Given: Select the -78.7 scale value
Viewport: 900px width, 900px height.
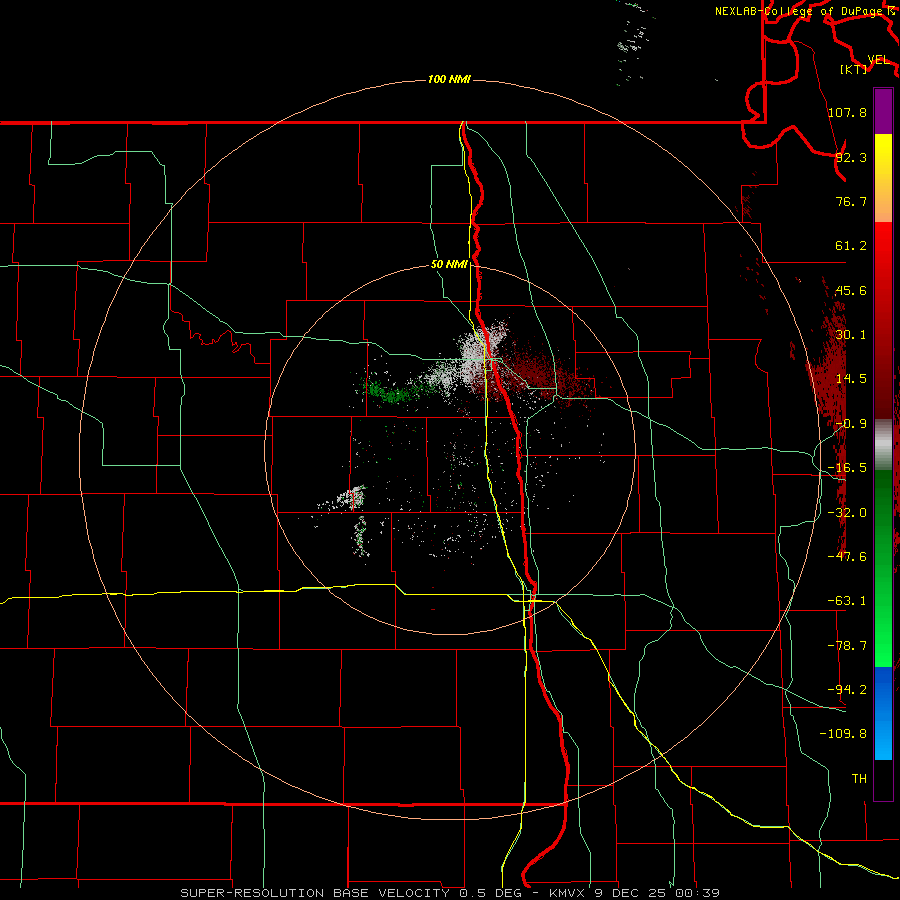Looking at the screenshot, I should click(x=847, y=646).
